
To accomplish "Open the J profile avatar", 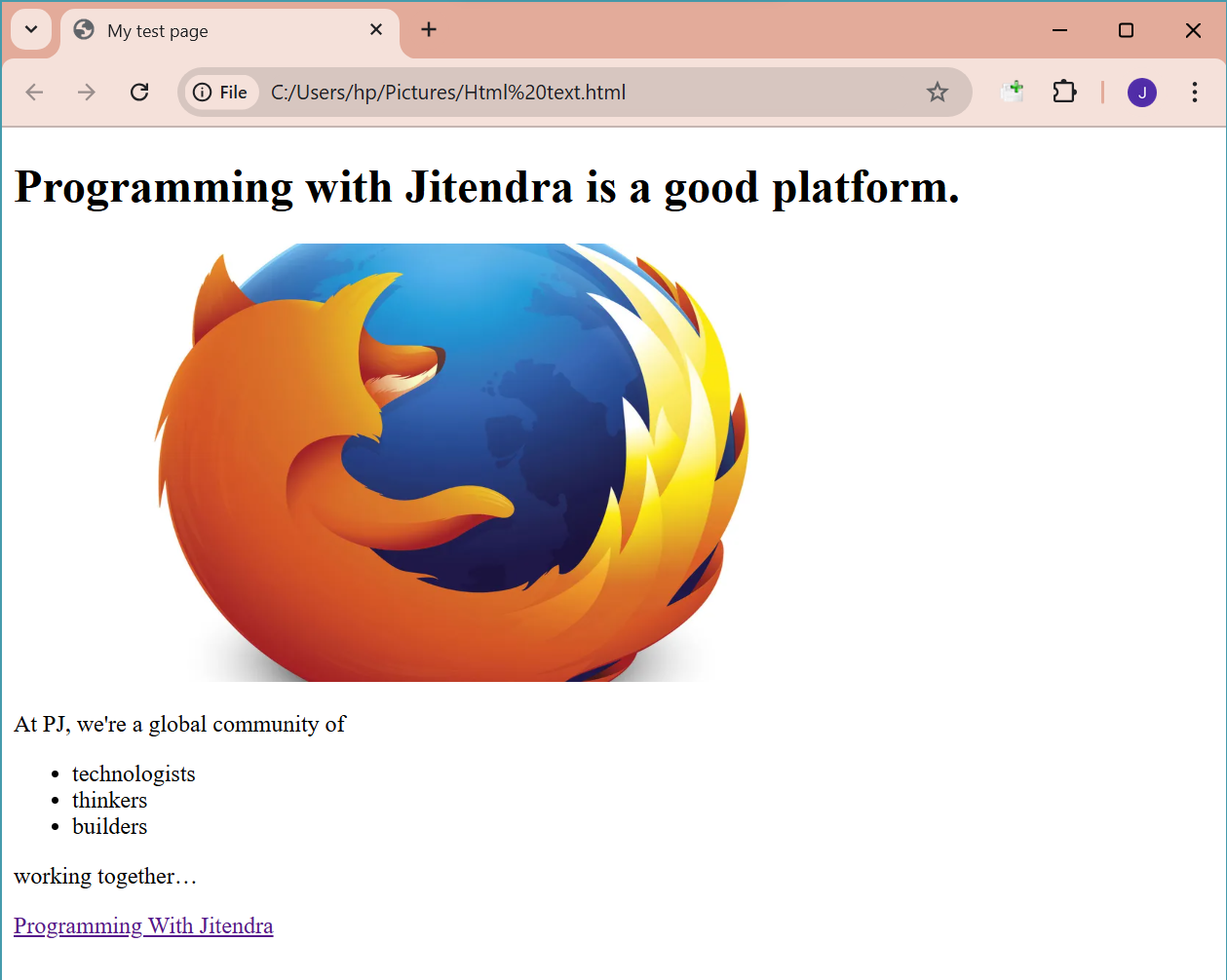I will (x=1142, y=93).
